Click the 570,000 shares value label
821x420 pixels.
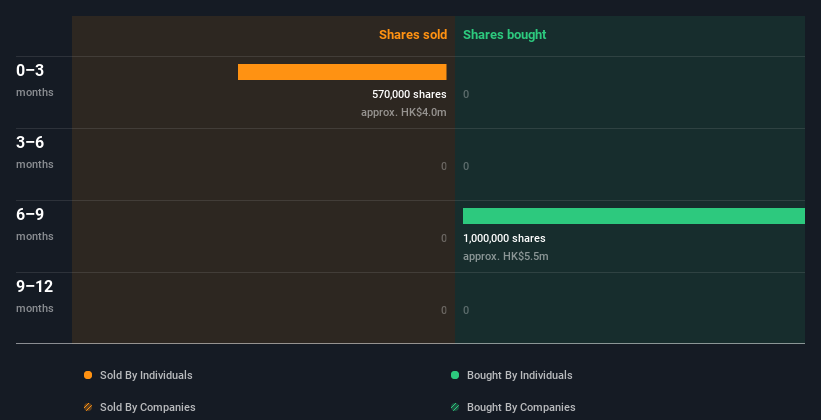[x=409, y=94]
